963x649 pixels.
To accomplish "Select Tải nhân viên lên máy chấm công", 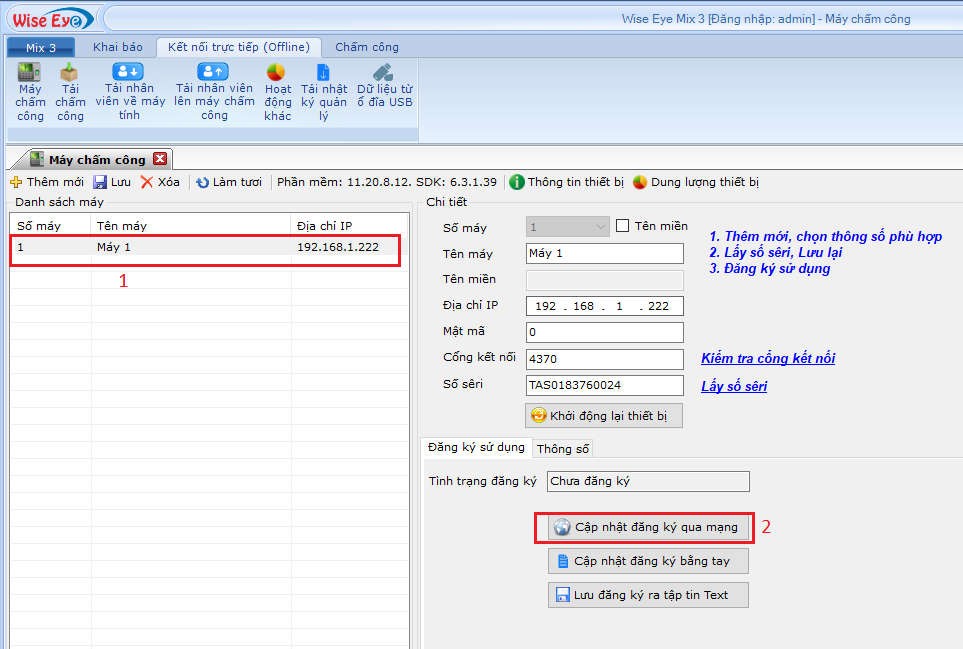I will tap(213, 91).
